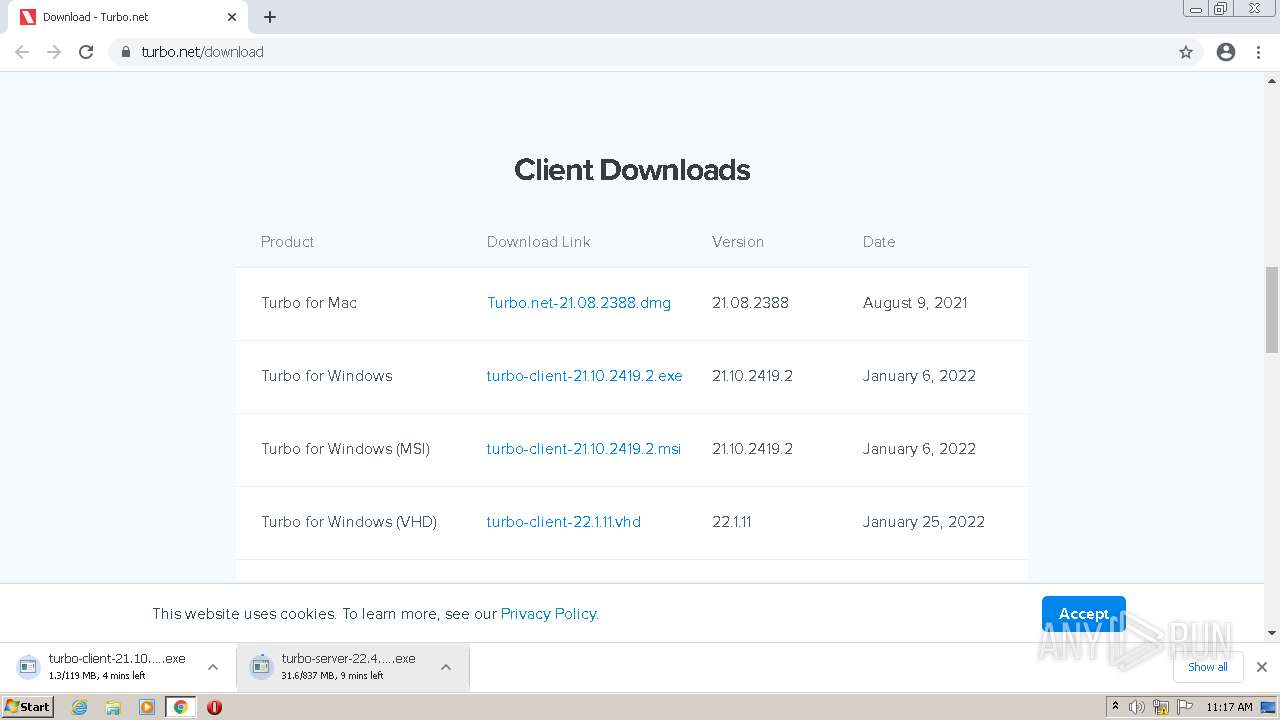Download Turbo.net-21.08.2388.dmg
1280x720 pixels.
click(579, 303)
